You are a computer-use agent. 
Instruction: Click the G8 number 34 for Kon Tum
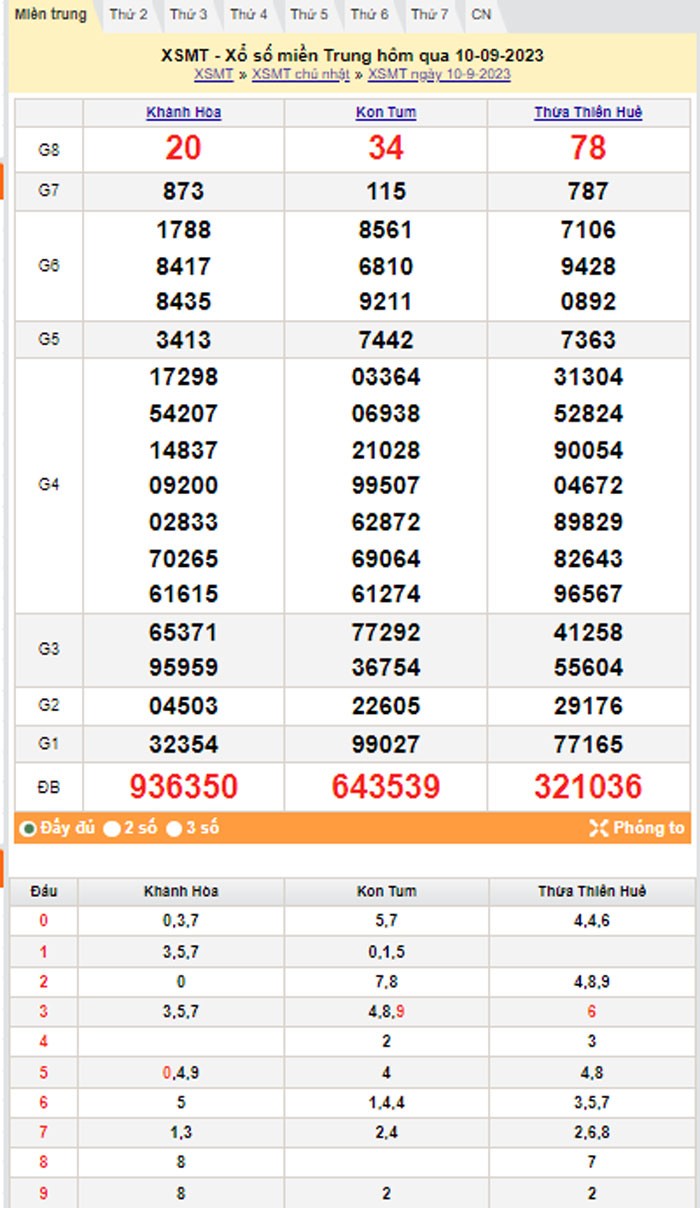coord(386,149)
